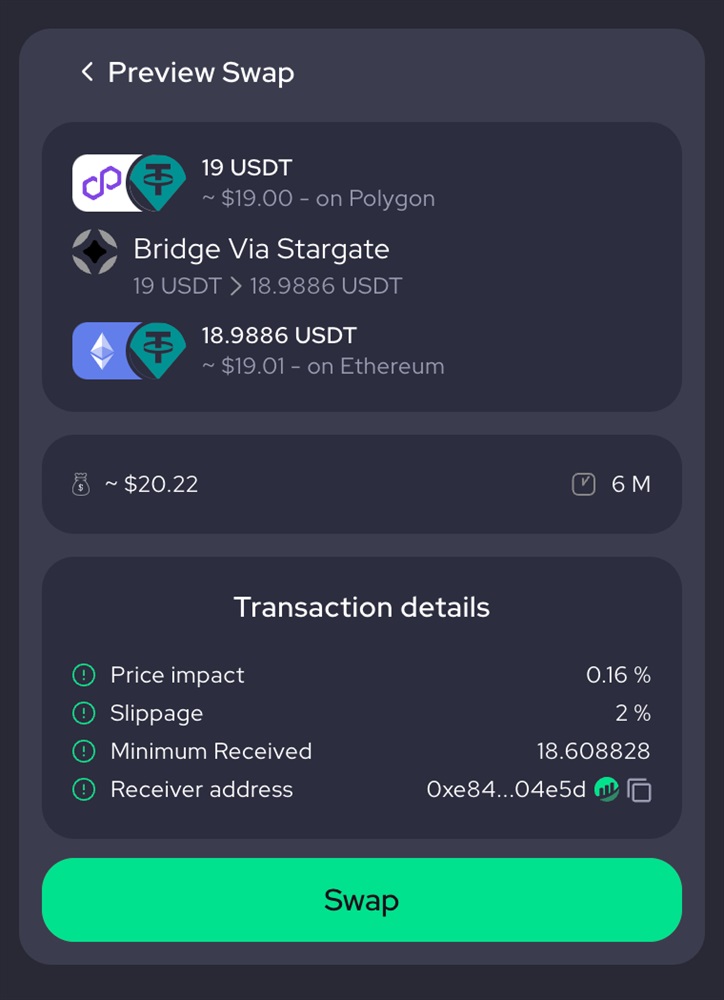Click the green wallet badge beside address
The image size is (724, 1000).
[x=606, y=789]
